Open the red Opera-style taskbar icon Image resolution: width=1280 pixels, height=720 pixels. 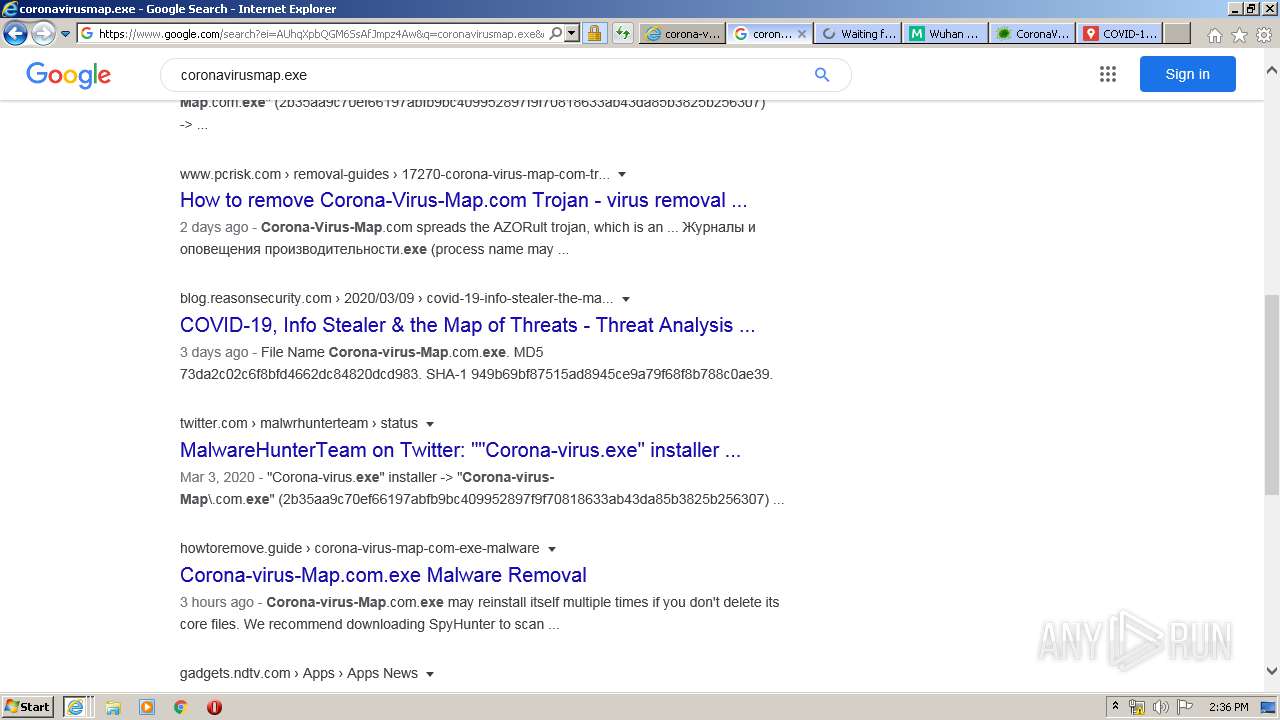click(x=214, y=707)
